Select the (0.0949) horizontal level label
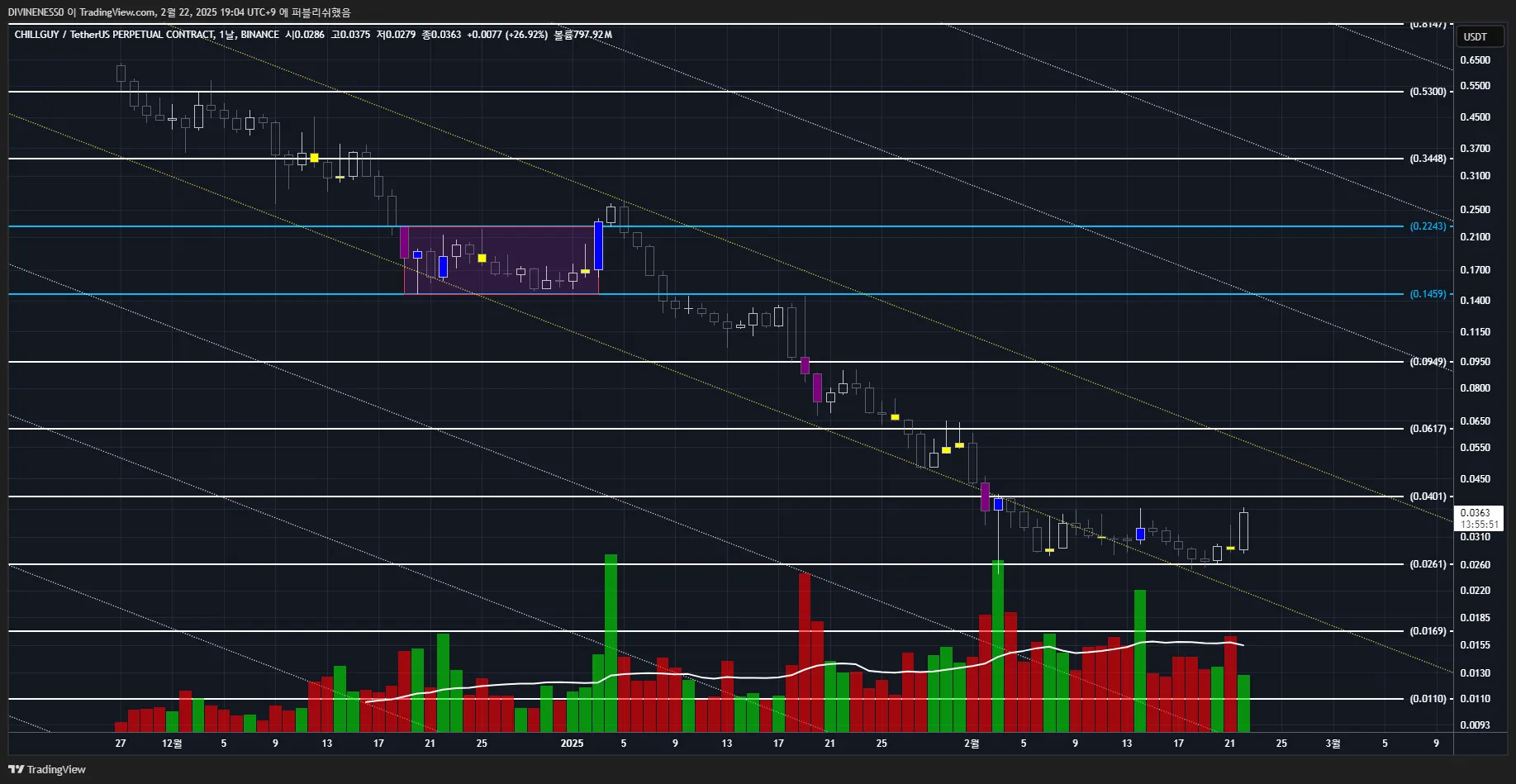The image size is (1516, 784). [x=1428, y=362]
